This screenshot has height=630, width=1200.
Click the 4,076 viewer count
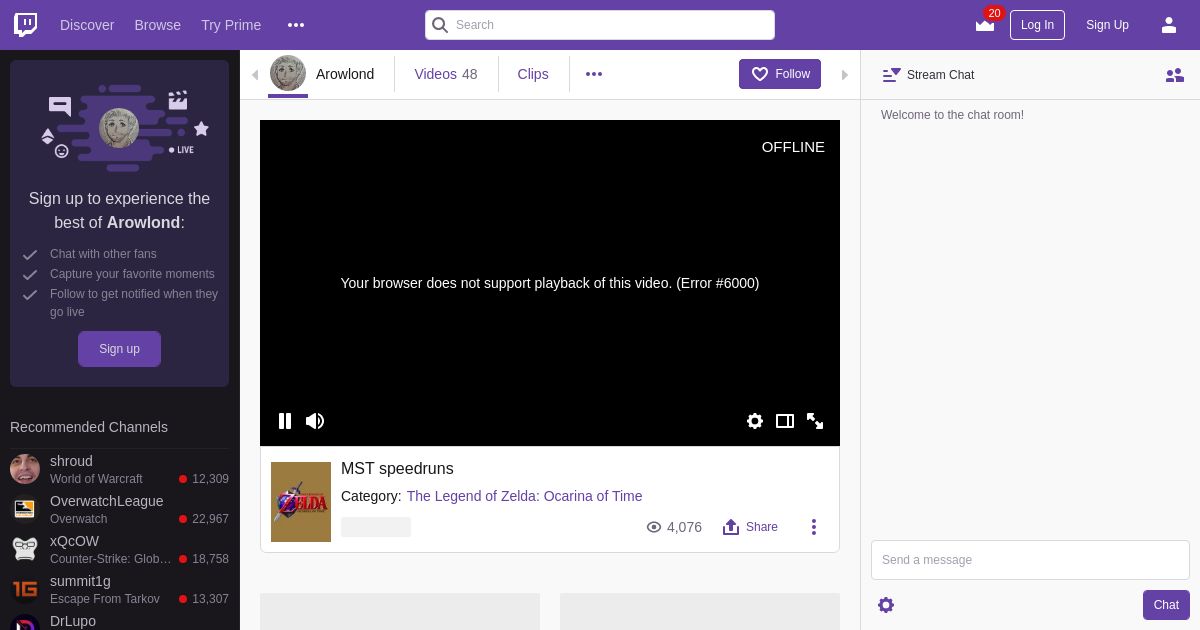pos(684,527)
